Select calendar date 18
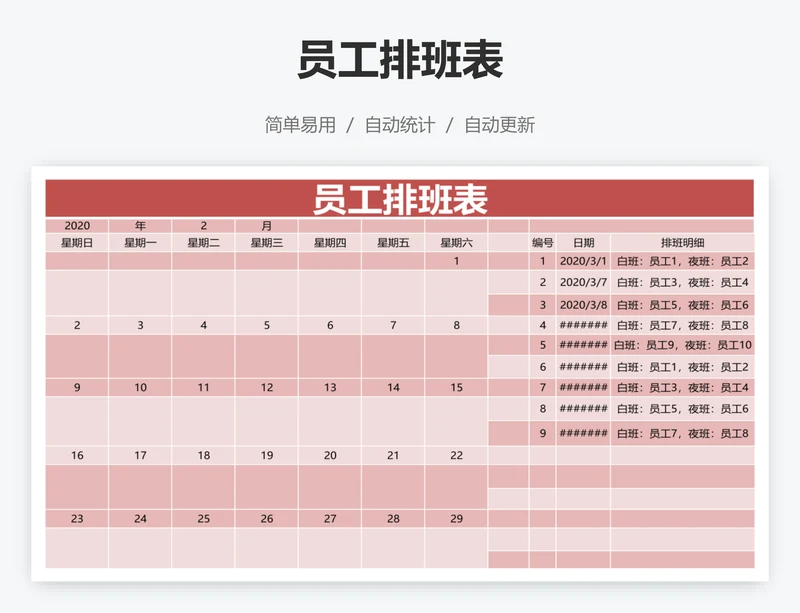This screenshot has width=800, height=613. point(204,455)
